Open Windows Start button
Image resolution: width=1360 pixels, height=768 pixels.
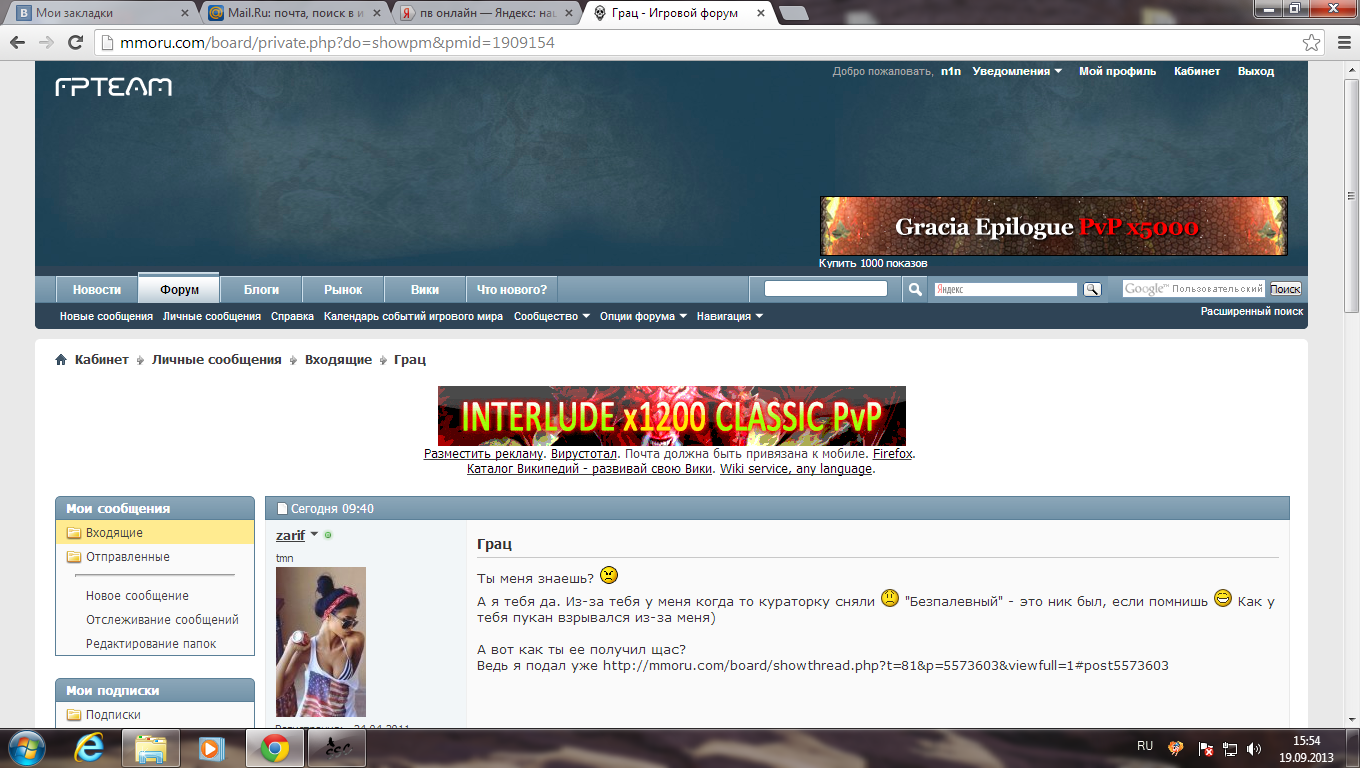25,747
